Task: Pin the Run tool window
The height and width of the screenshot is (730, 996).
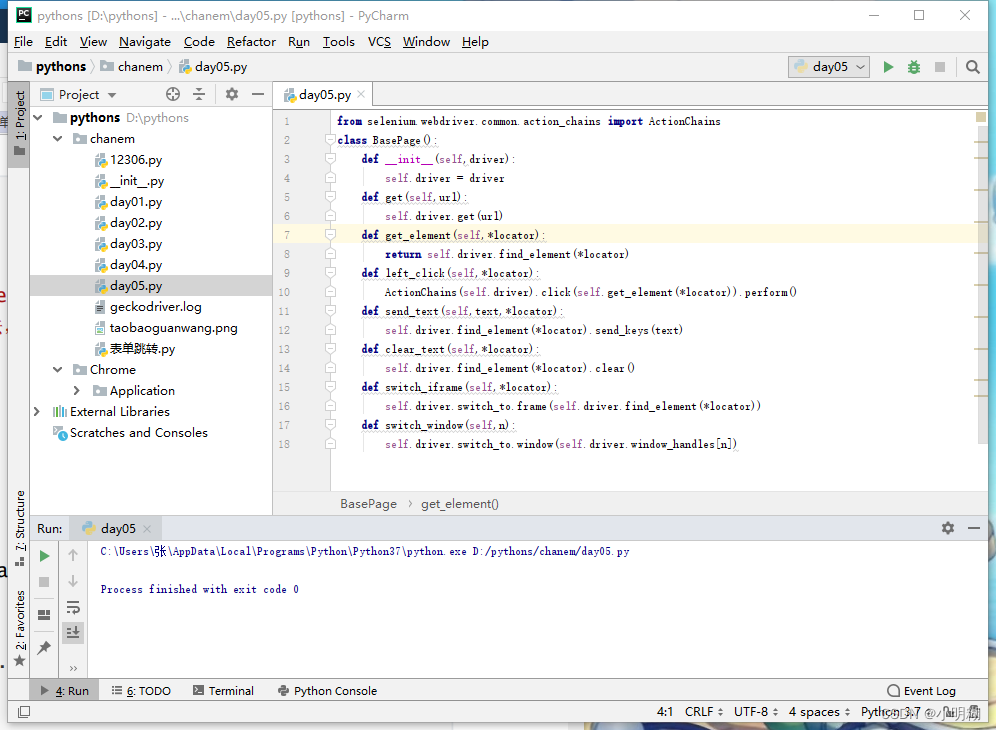Action: (44, 647)
